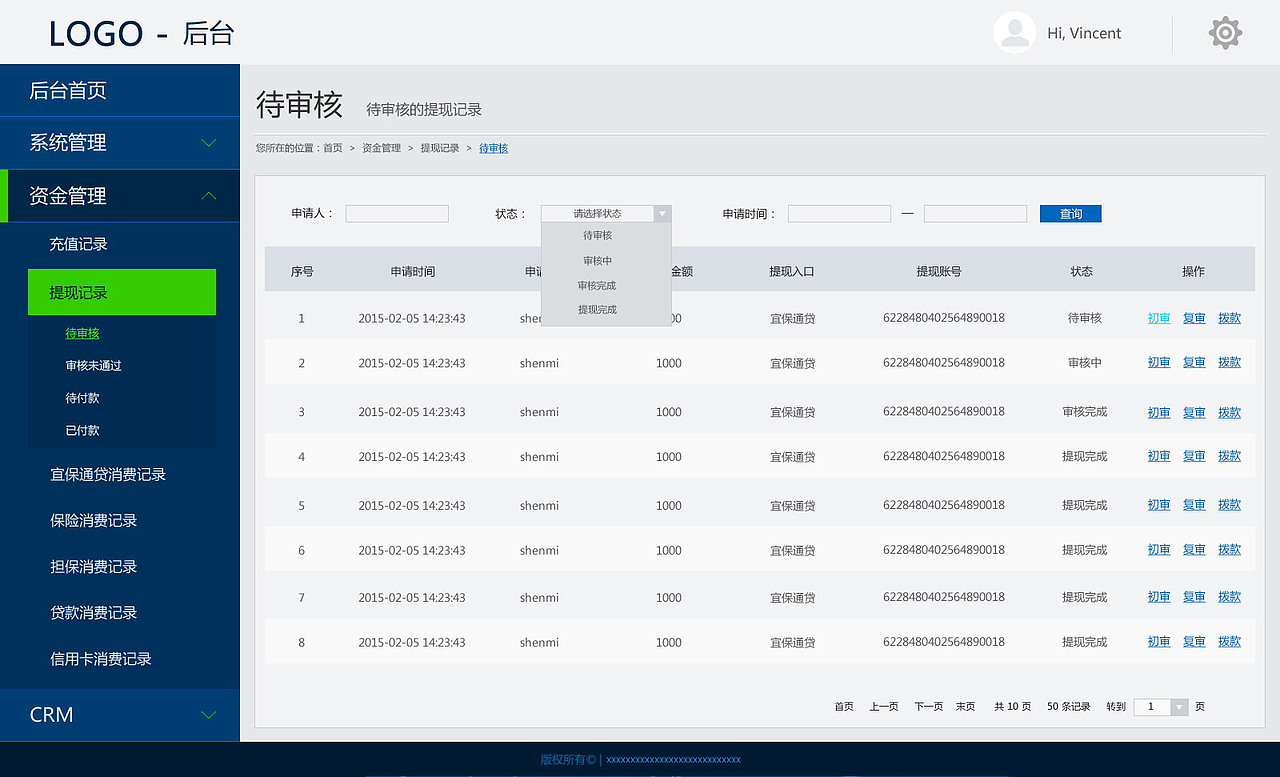Open 审核未通过 submenu item
This screenshot has width=1280, height=777.
point(93,366)
